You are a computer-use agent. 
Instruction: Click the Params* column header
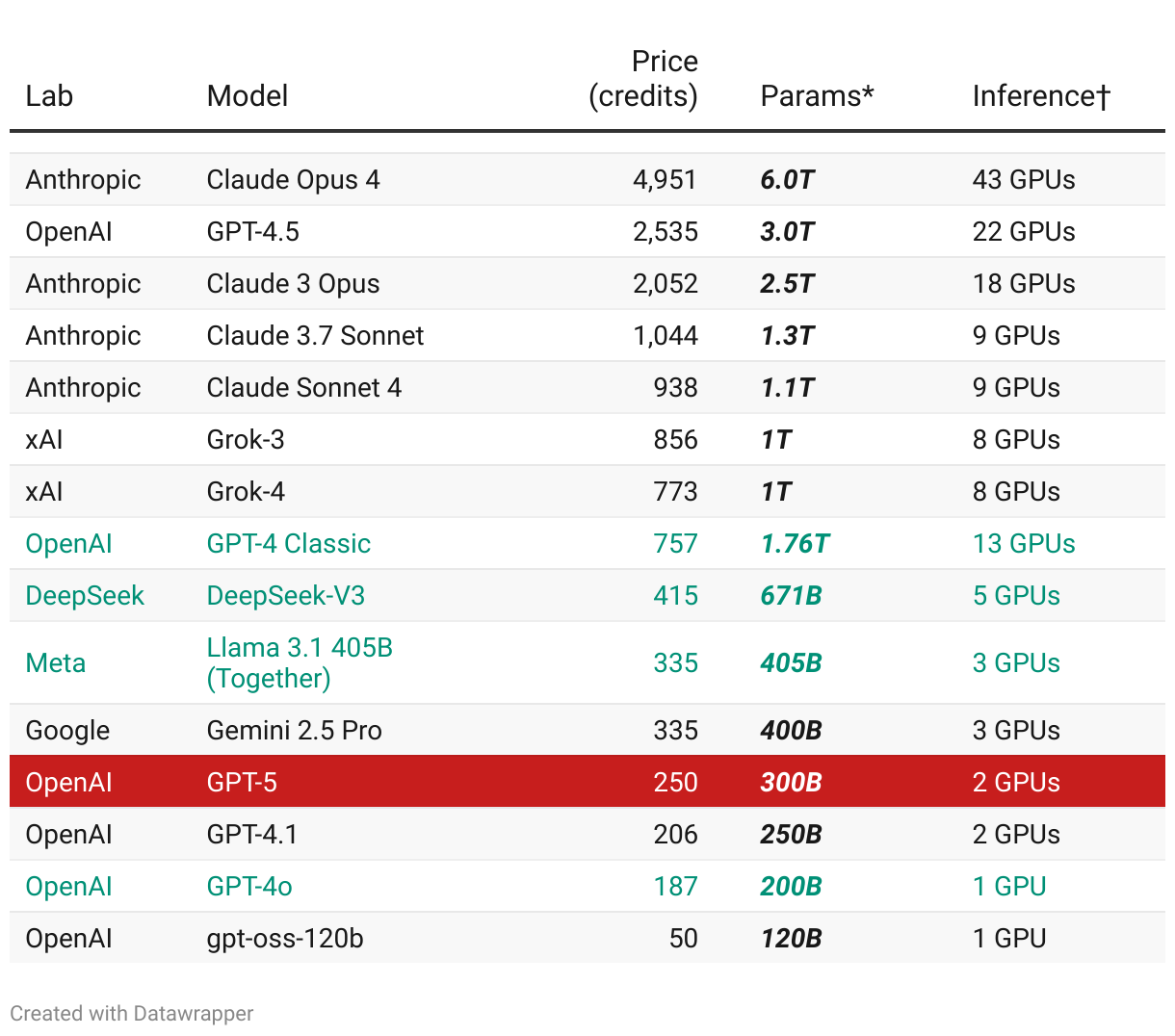[x=817, y=96]
